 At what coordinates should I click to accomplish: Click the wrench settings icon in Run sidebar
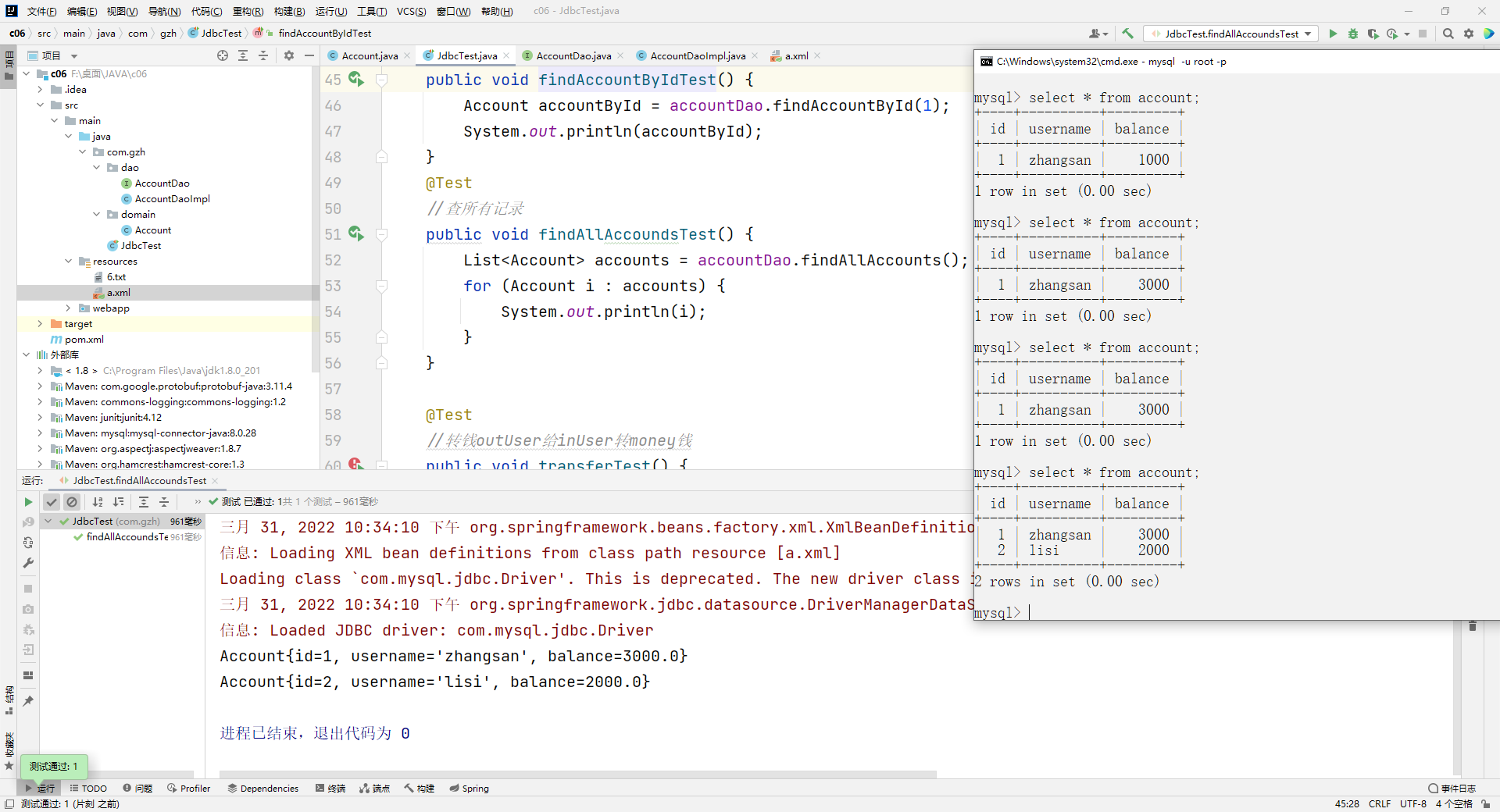coord(28,563)
